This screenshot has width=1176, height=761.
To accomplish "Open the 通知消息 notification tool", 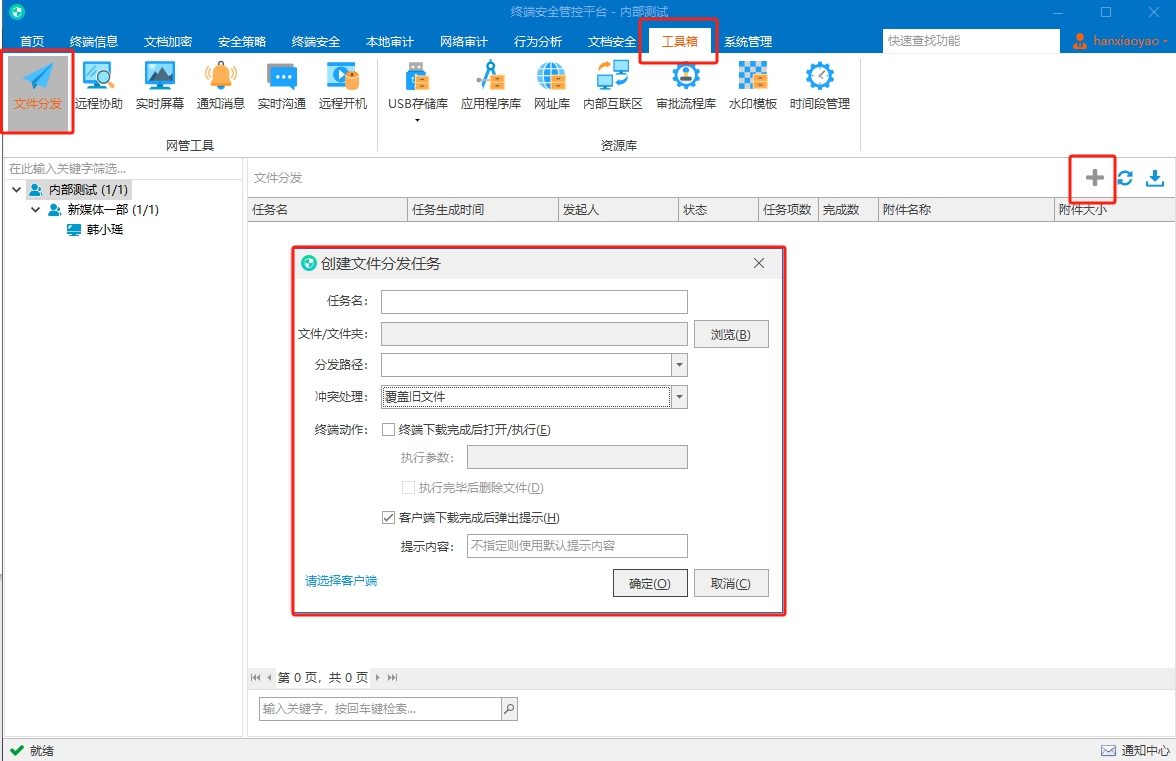I will [x=220, y=86].
